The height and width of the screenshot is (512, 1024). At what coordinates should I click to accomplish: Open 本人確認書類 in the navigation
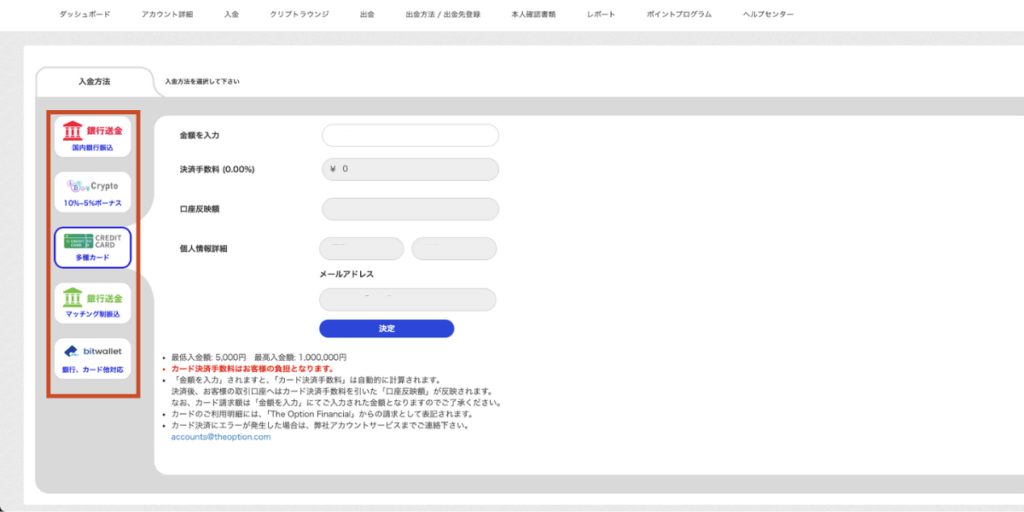(x=534, y=14)
